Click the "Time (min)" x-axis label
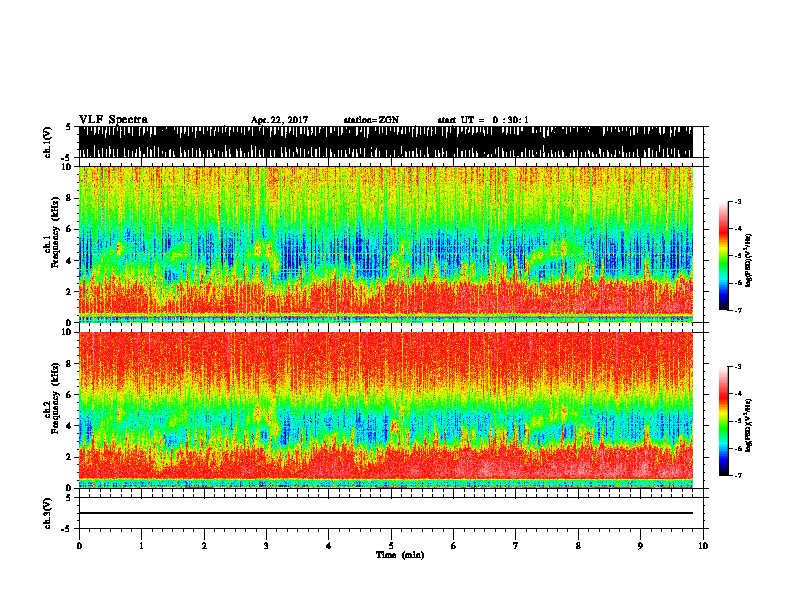Screen dimensions: 792x612 click(x=400, y=555)
